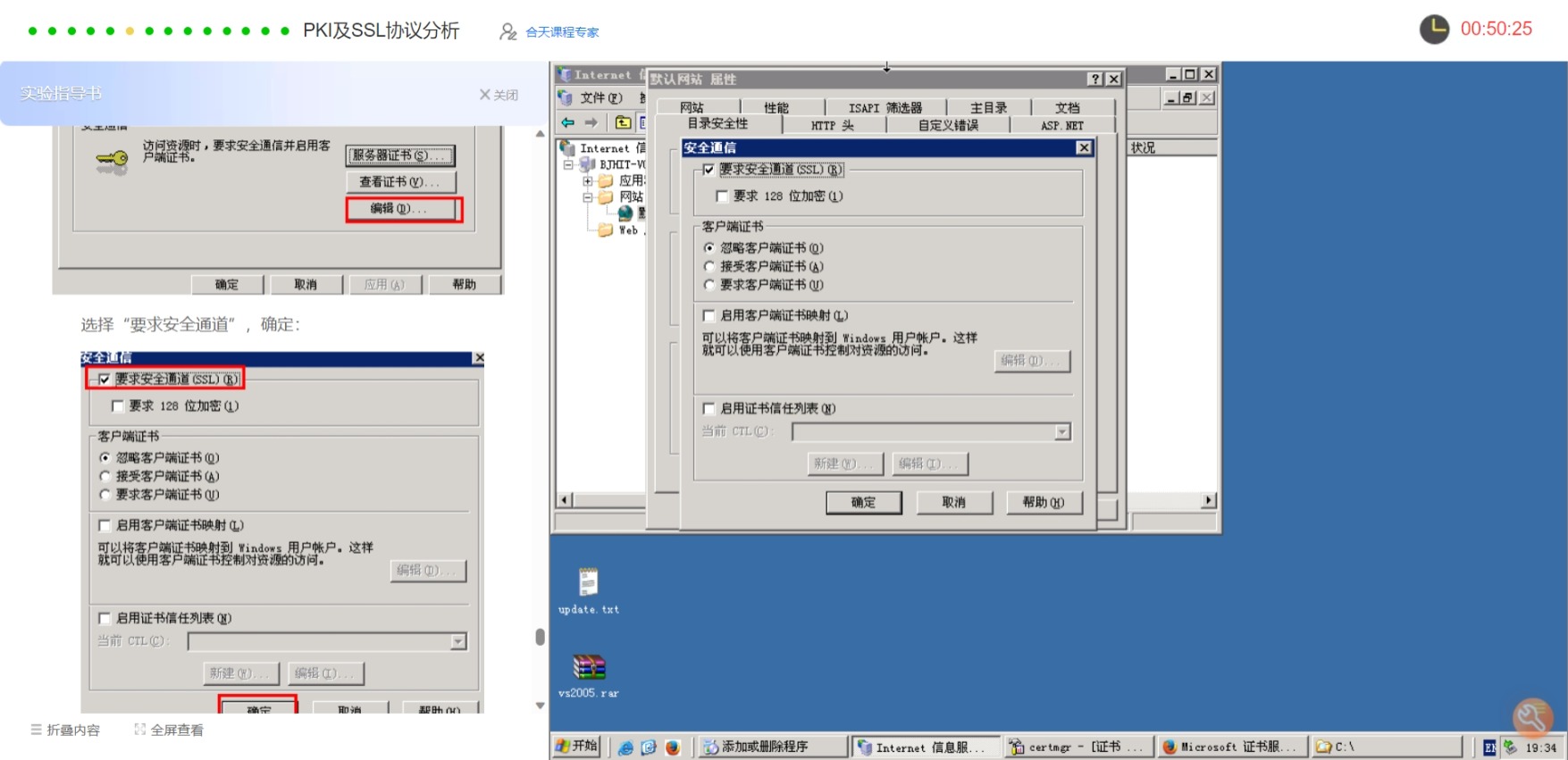The height and width of the screenshot is (760, 1568).
Task: Click the help question mark in properties dialog
Action: tap(1095, 79)
